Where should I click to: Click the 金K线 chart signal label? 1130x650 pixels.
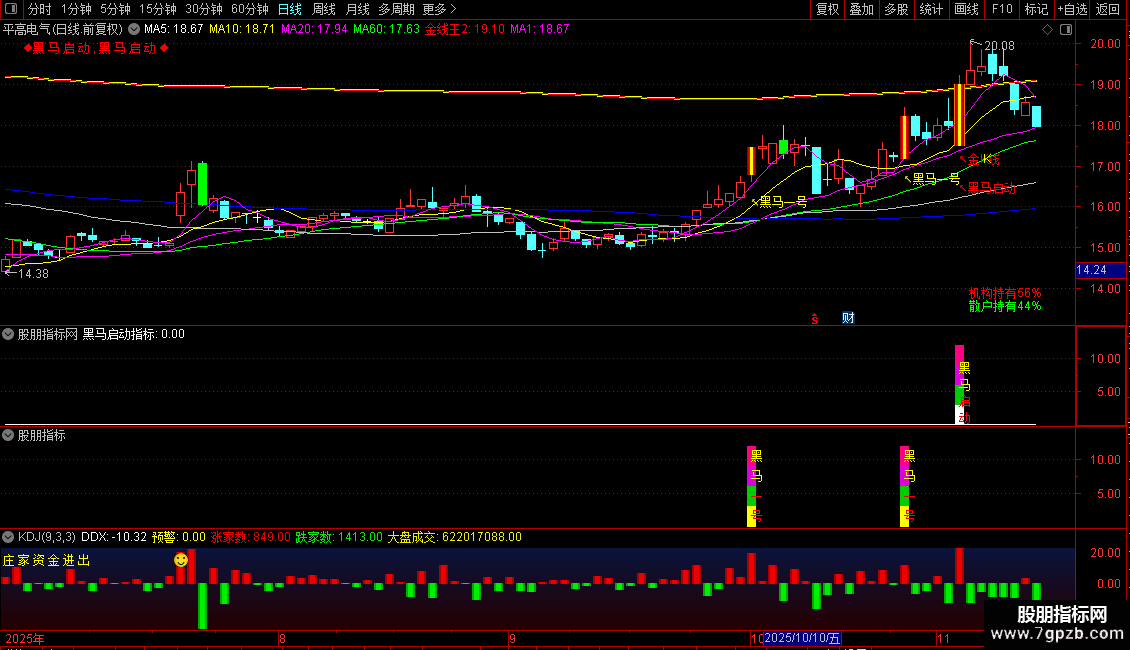coord(983,159)
